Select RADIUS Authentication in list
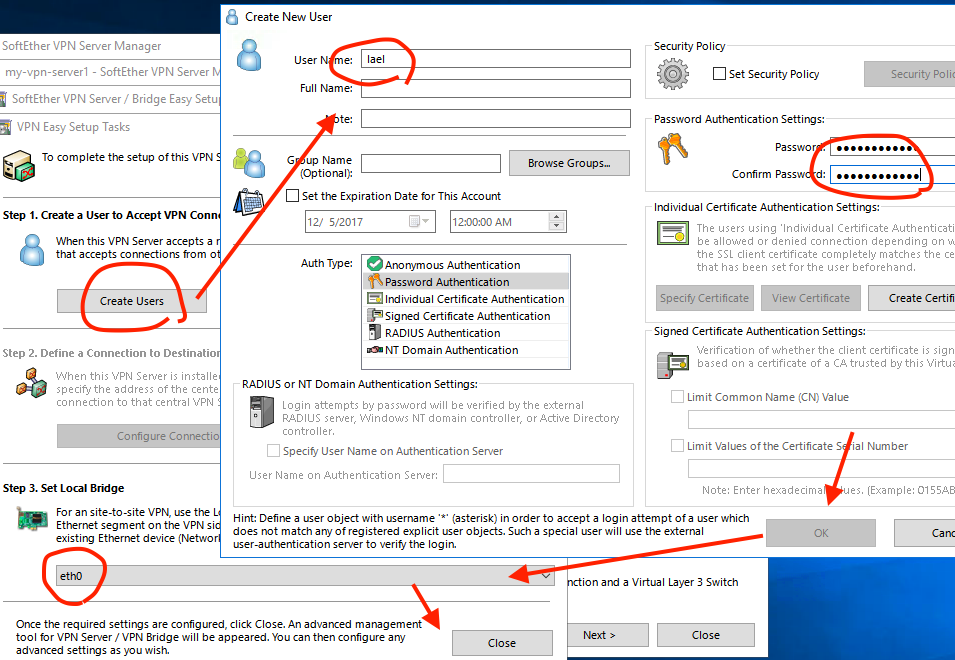Screen dimensions: 955x660 click(x=466, y=333)
